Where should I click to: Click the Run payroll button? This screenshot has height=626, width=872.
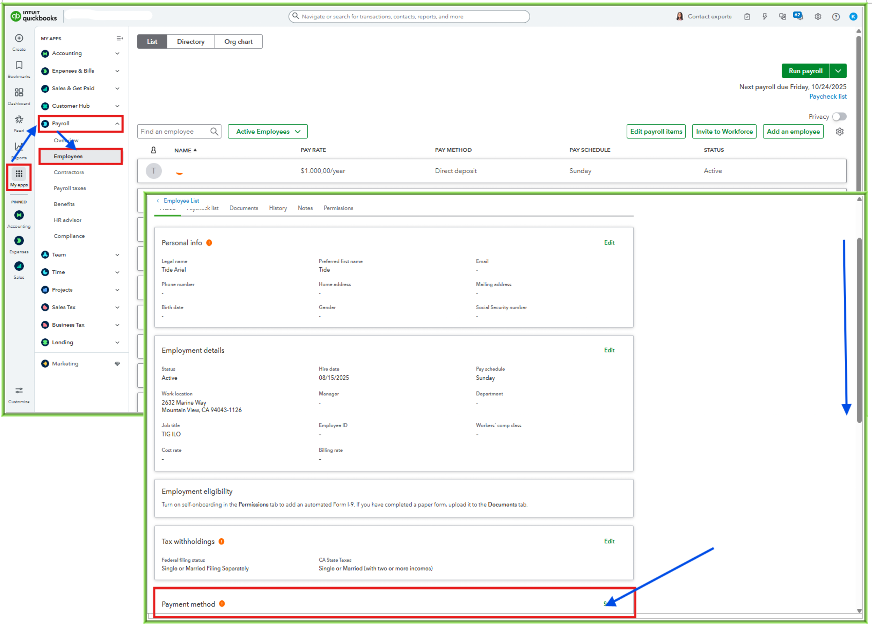click(805, 71)
